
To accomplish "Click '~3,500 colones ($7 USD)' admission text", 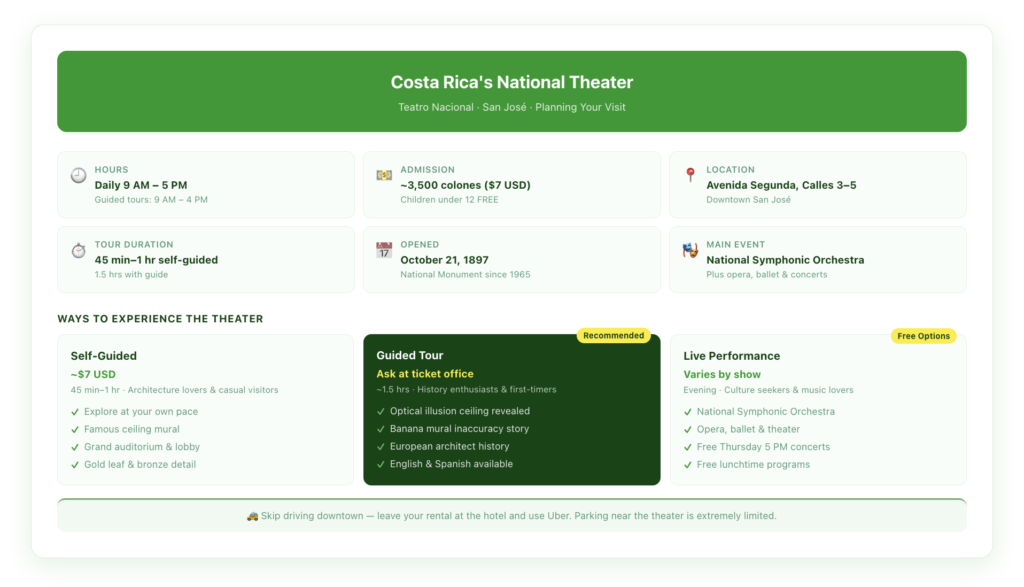I will [466, 185].
